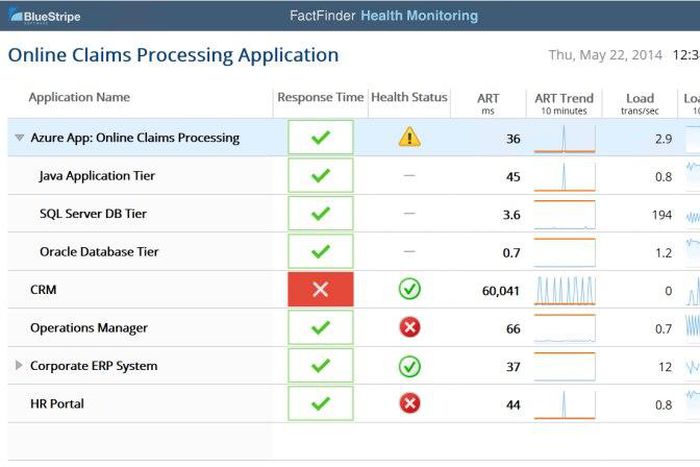Select the HR Portal application name
Image resolution: width=700 pixels, height=467 pixels.
click(x=57, y=404)
